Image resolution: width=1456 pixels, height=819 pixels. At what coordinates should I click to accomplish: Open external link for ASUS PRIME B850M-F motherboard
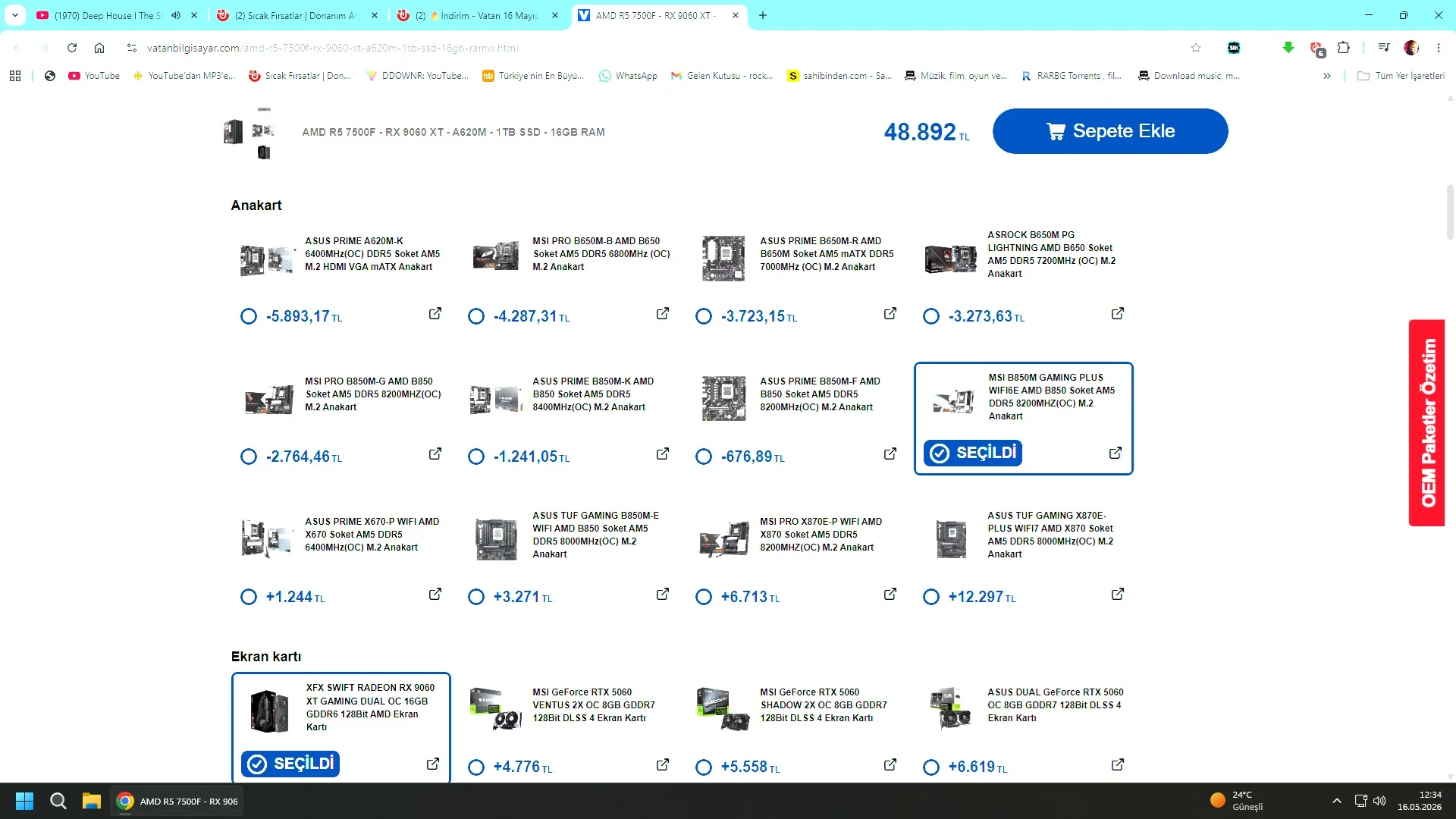point(890,453)
